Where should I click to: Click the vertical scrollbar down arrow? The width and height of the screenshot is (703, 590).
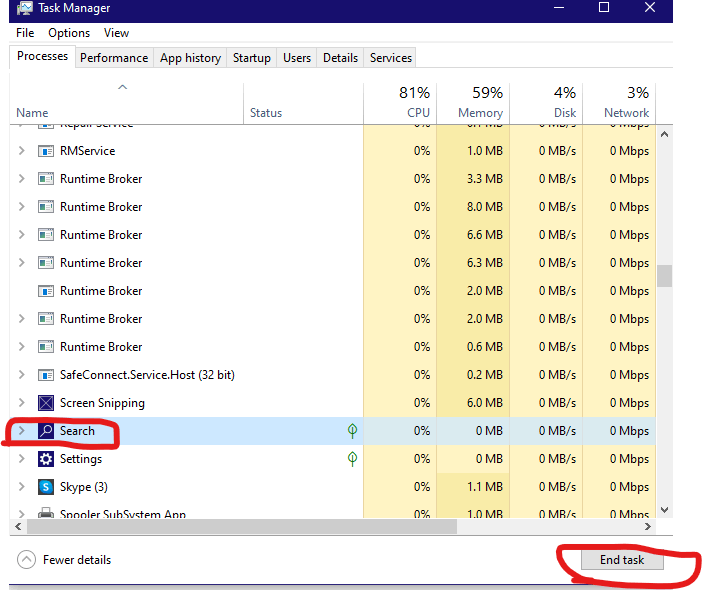pyautogui.click(x=664, y=510)
